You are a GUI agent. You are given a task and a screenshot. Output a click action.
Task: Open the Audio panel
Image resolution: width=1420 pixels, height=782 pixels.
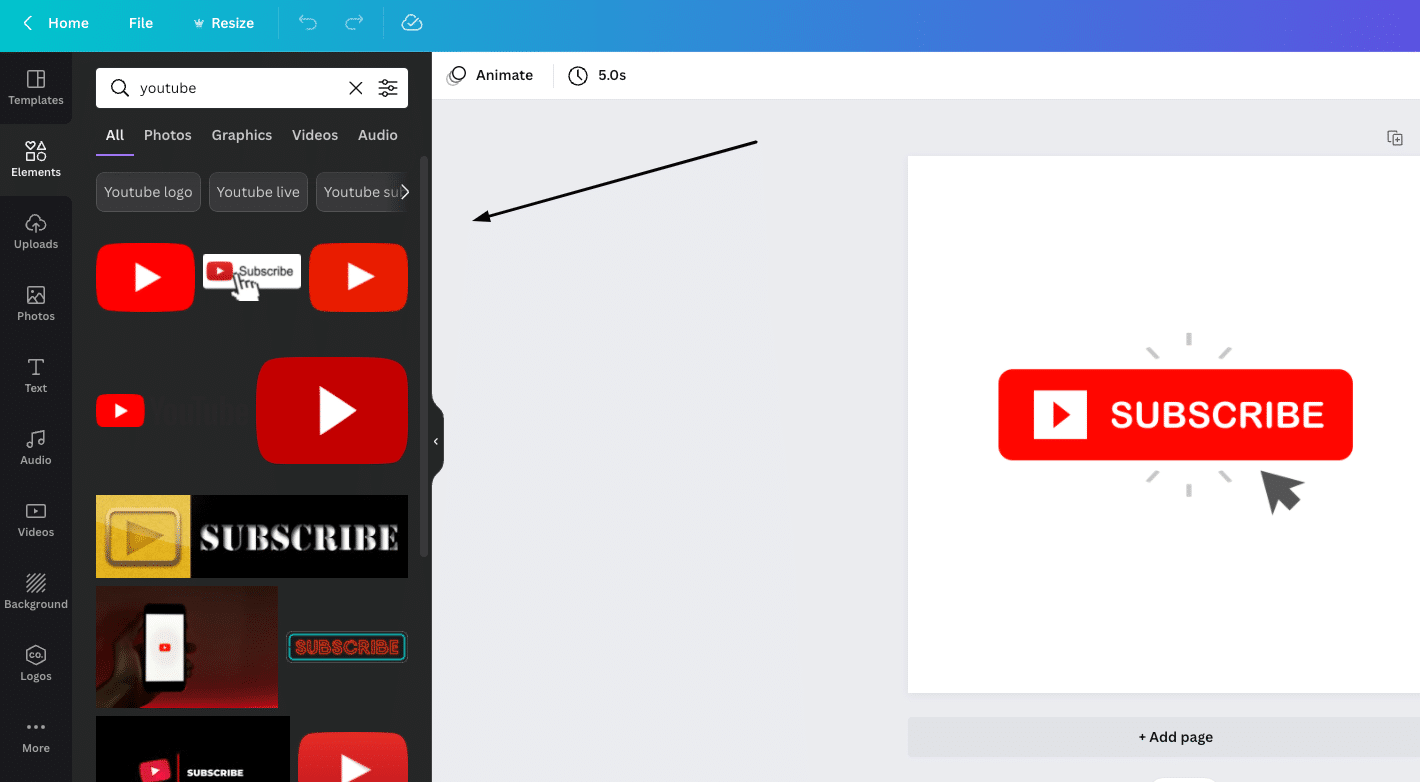(x=36, y=446)
